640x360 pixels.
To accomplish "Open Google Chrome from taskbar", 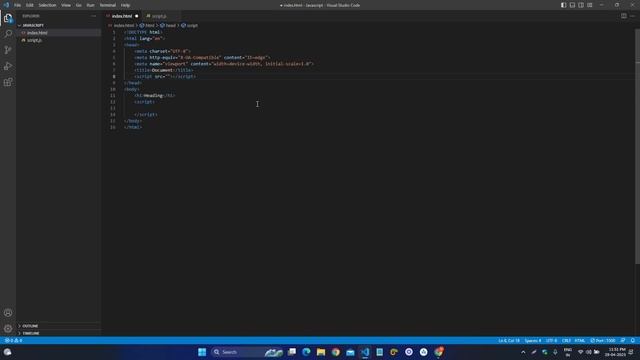I will click(336, 352).
